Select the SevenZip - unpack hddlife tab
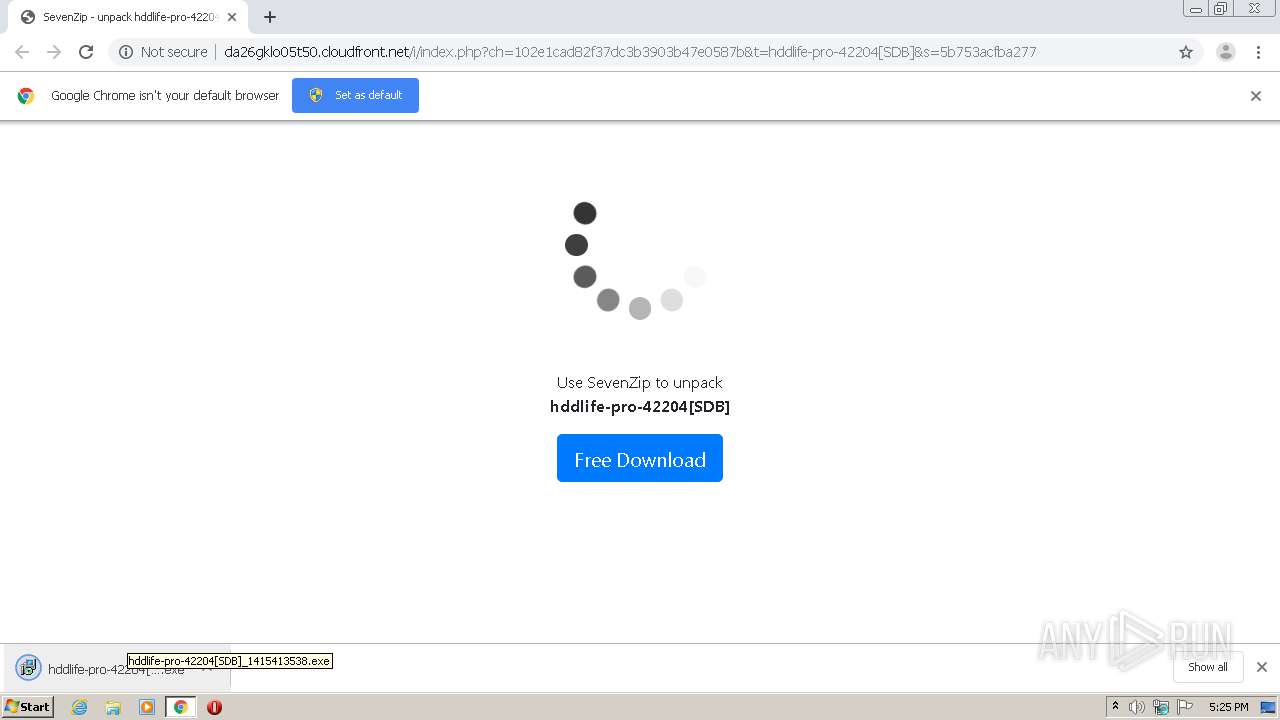Screen dimensions: 1280x720 click(x=128, y=17)
